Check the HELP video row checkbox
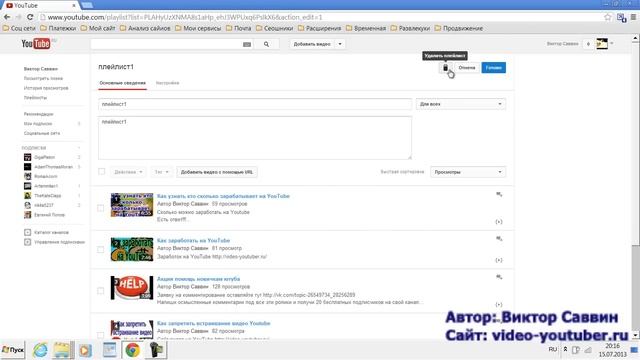This screenshot has width=640, height=360. click(100, 291)
